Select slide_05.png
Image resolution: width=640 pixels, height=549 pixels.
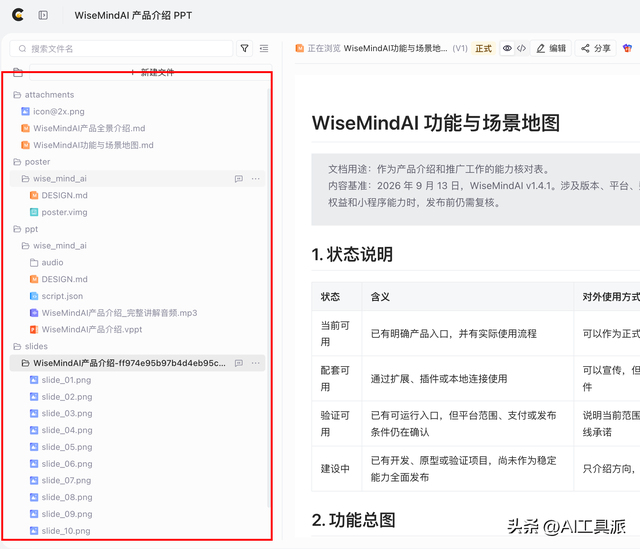pyautogui.click(x=67, y=447)
